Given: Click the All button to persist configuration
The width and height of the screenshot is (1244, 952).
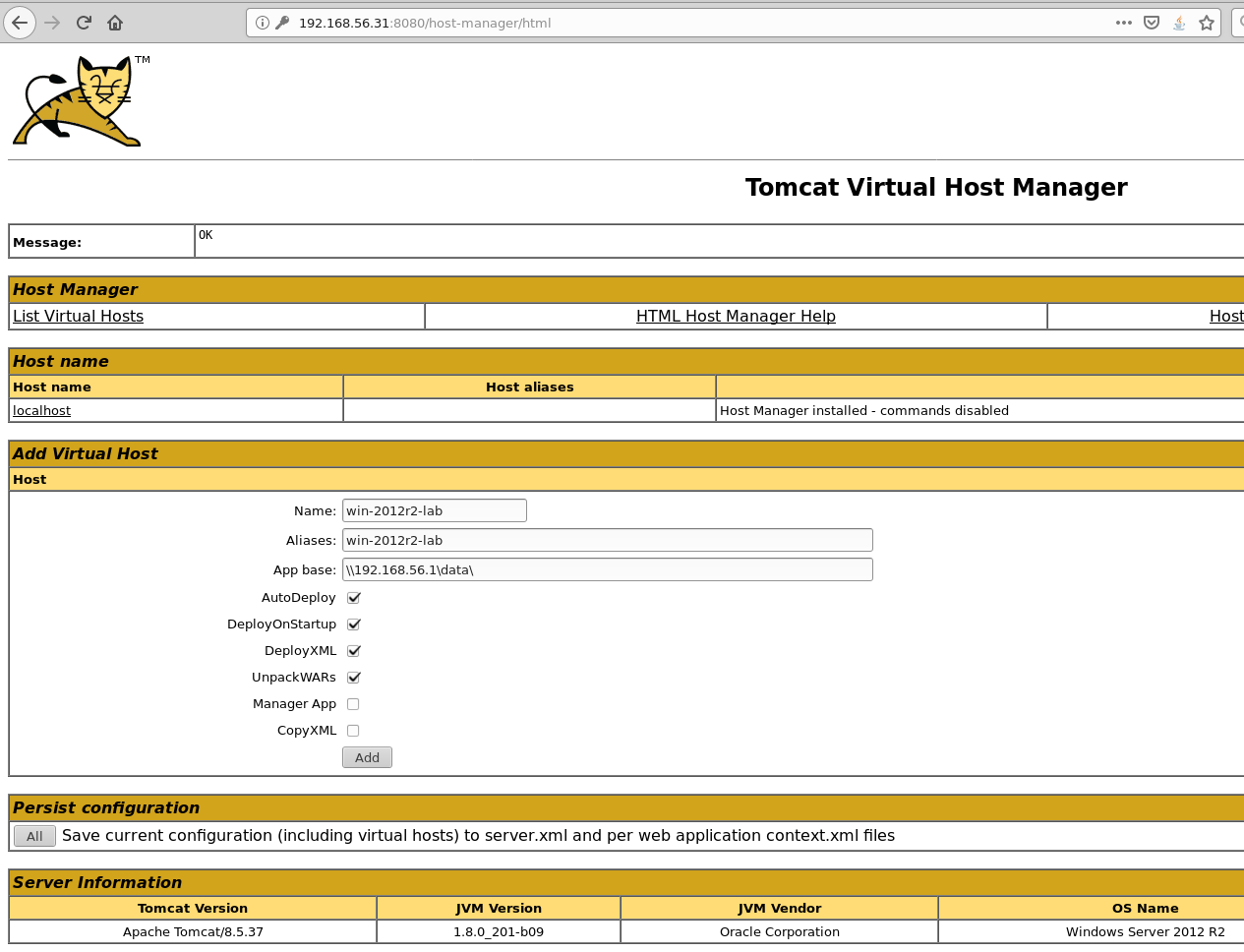Looking at the screenshot, I should click(34, 836).
